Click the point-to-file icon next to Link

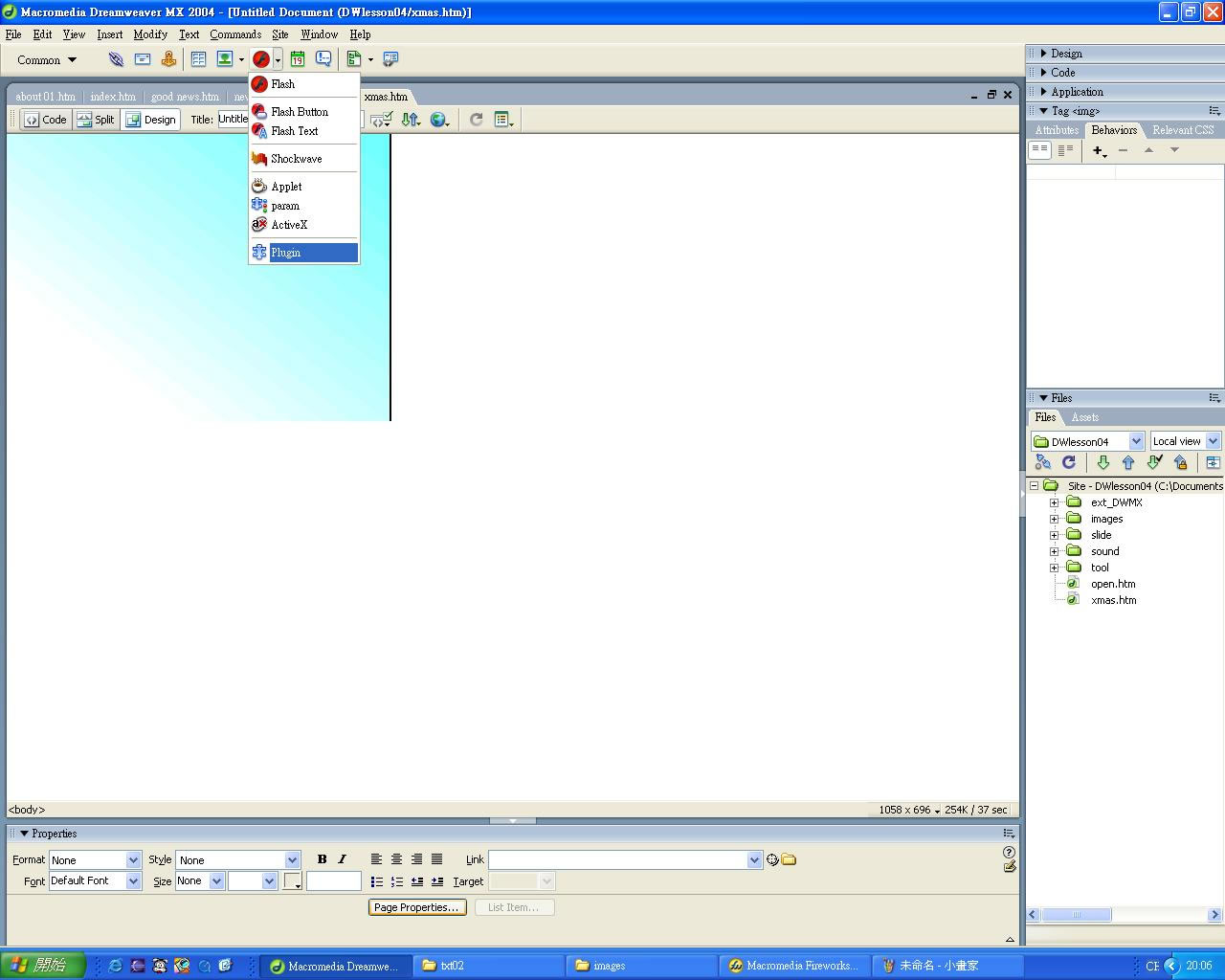[772, 859]
